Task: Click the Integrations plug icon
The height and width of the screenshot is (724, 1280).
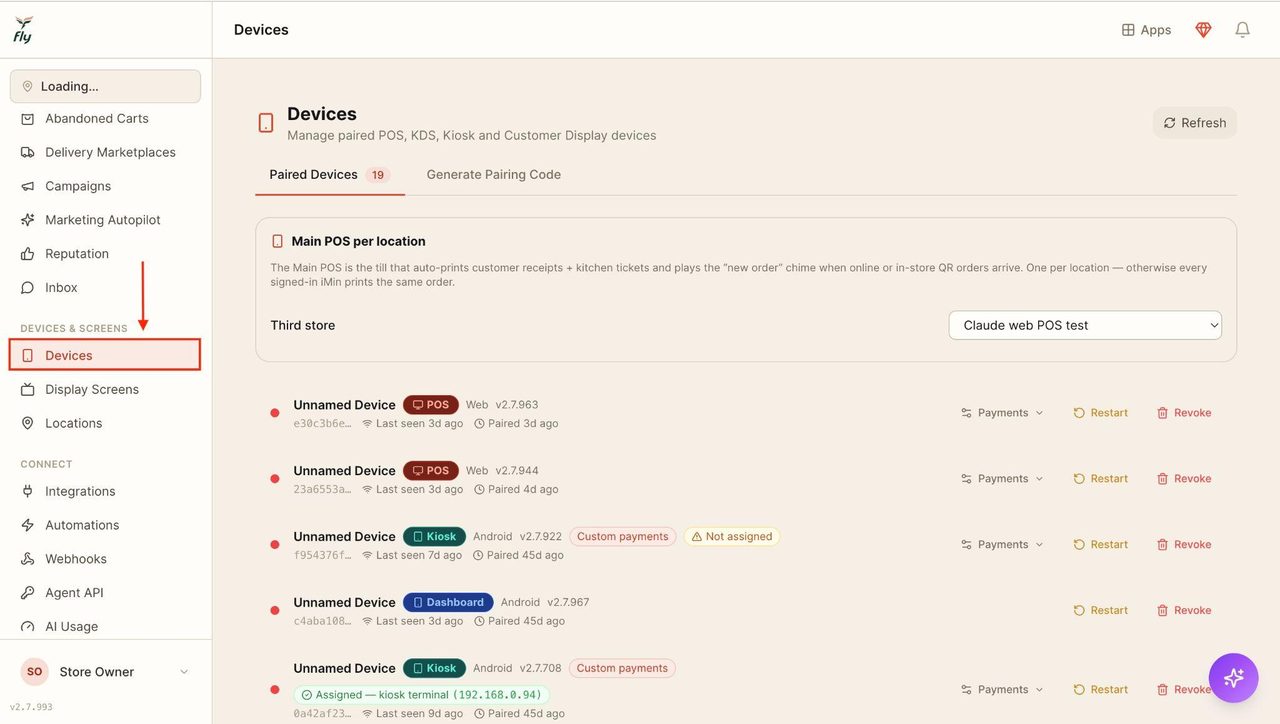Action: point(28,492)
